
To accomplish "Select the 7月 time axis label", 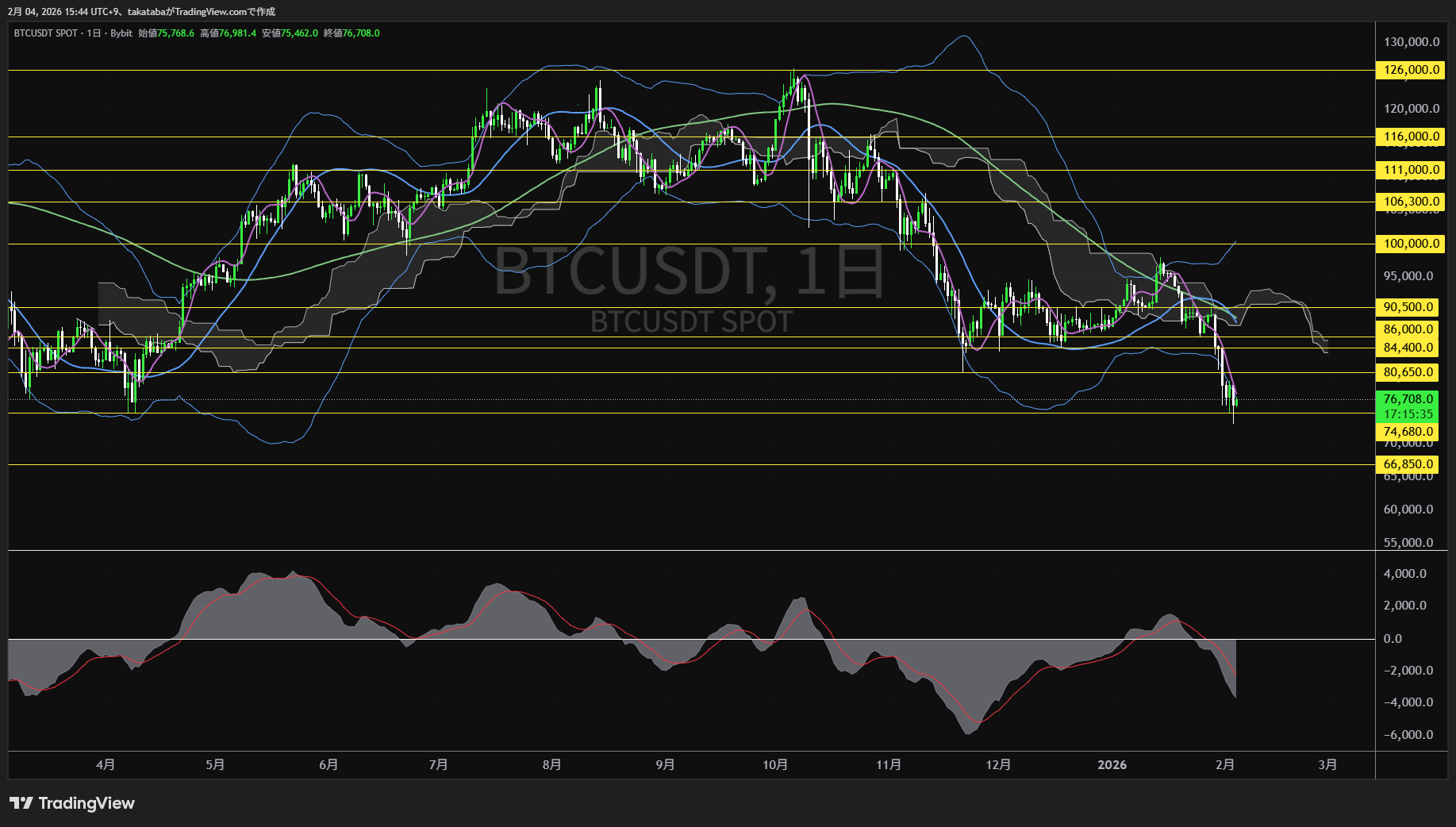I will [x=438, y=764].
